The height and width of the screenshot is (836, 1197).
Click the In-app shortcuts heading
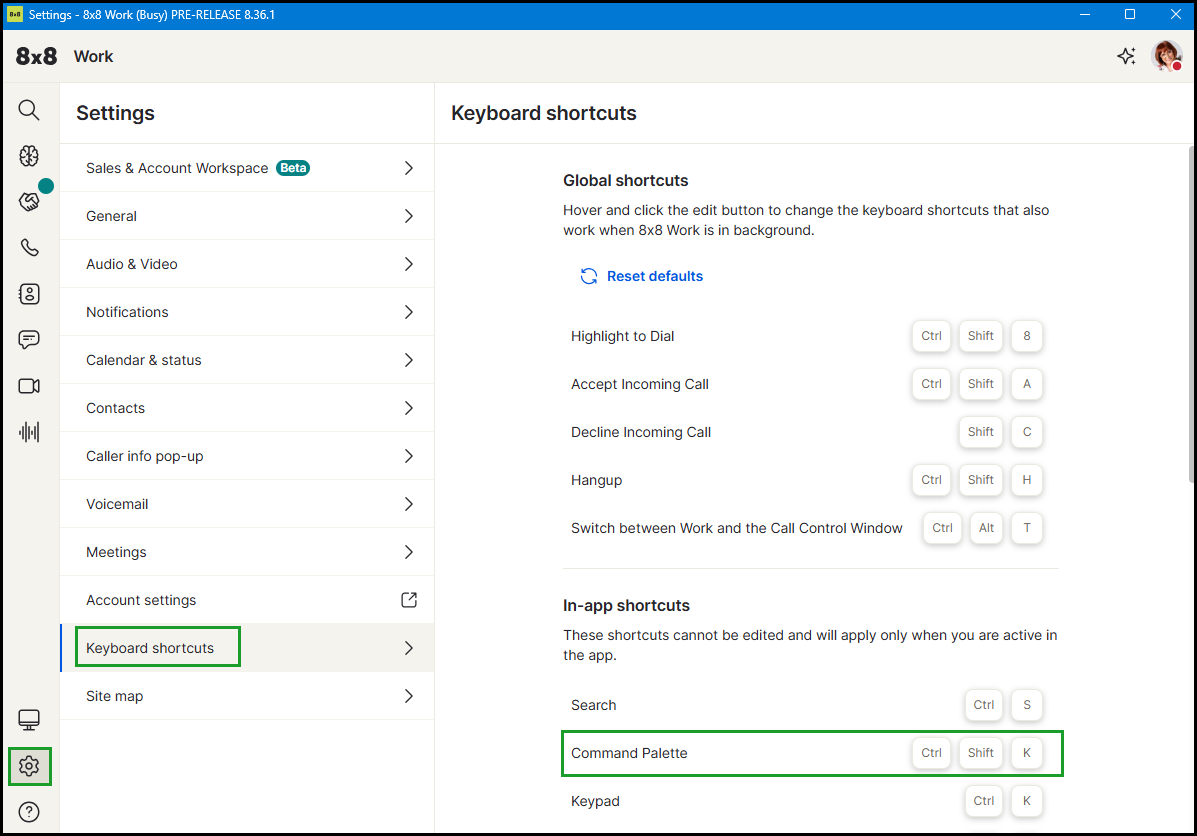tap(626, 605)
